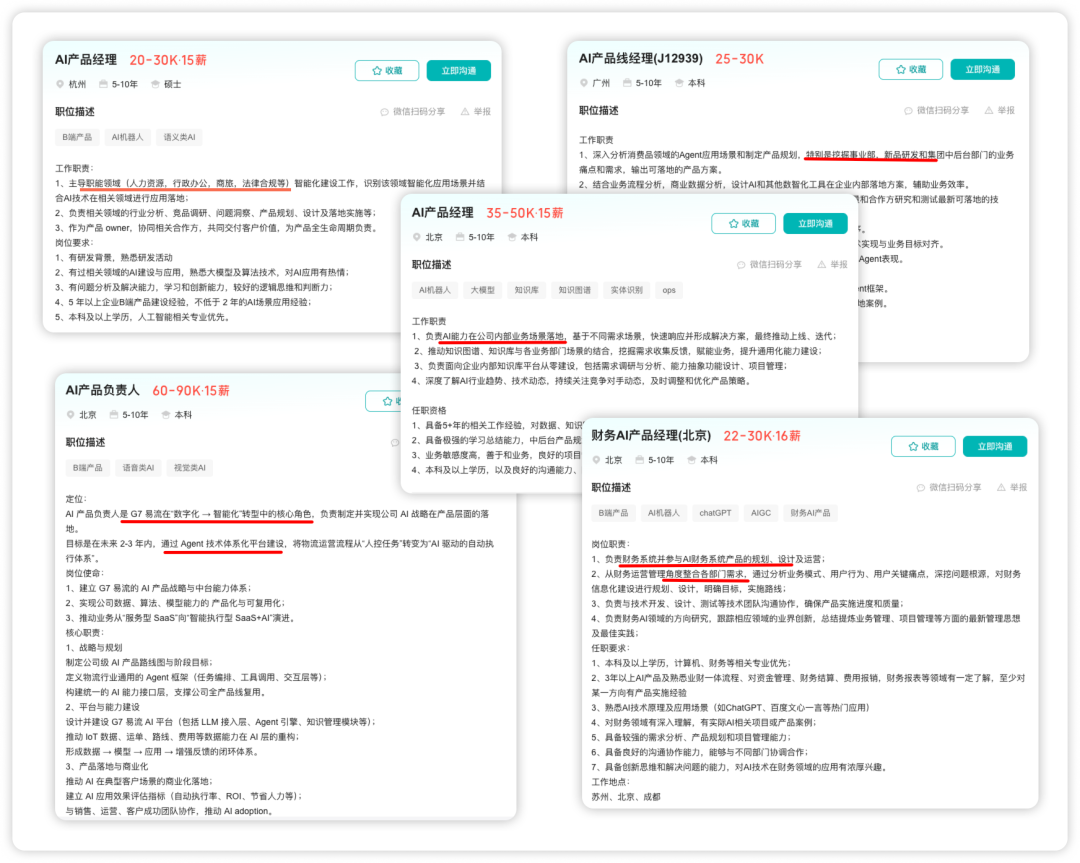The width and height of the screenshot is (1080, 863).
Task: Click the WeChat share icon on the 财务AI产品经理 card
Action: click(x=921, y=488)
